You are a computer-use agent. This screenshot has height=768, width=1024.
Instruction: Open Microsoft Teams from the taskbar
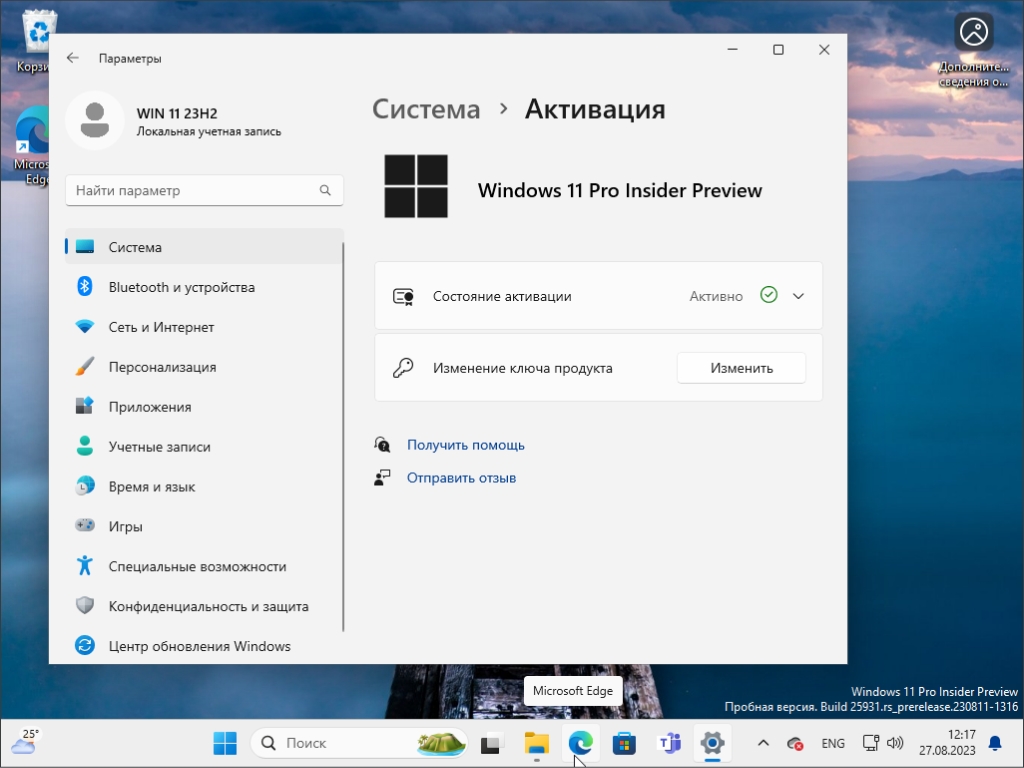pos(669,743)
